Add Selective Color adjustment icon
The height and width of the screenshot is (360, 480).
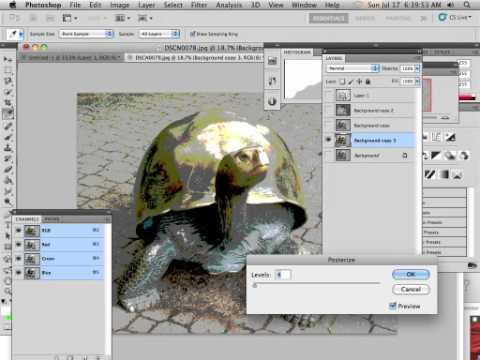(x=457, y=174)
